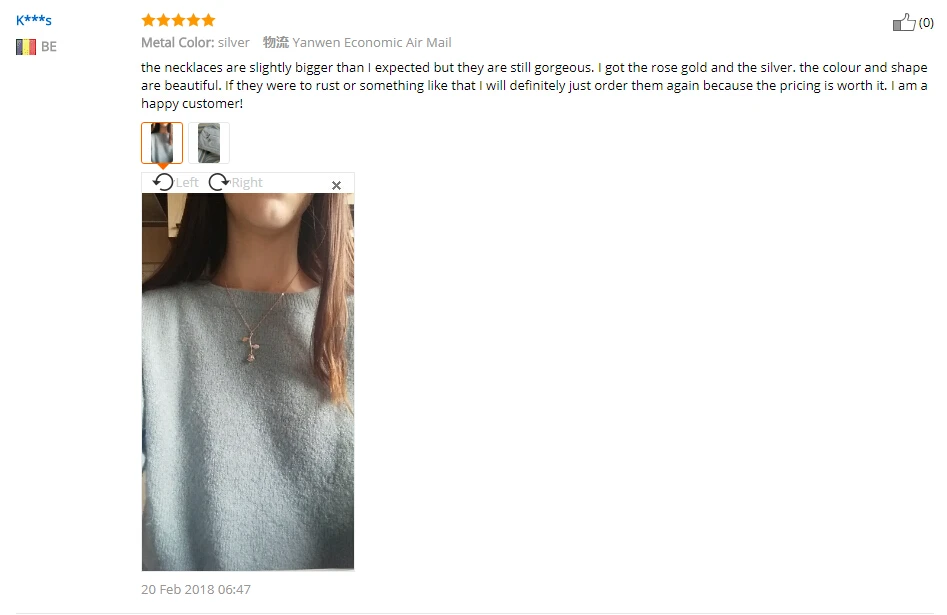Click the thumbs-up helpful icon
The height and width of the screenshot is (615, 947).
tap(904, 22)
